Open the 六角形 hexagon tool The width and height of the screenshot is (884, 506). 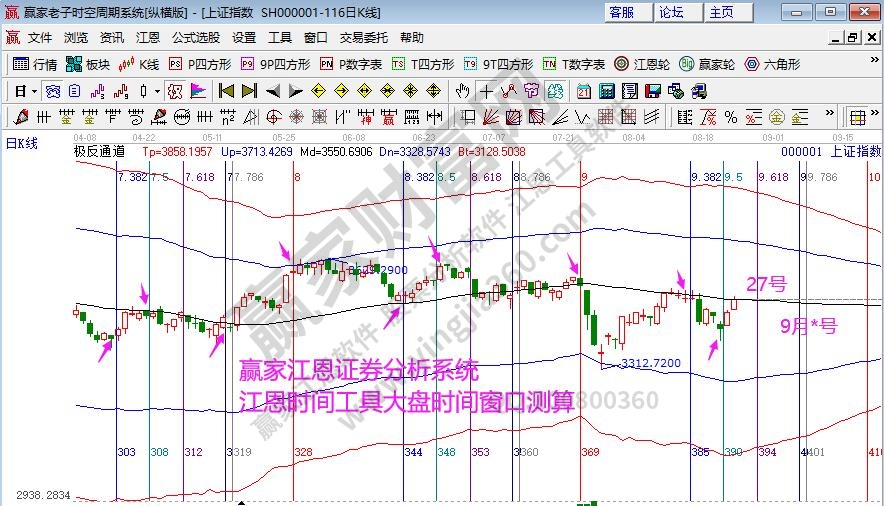(772, 64)
